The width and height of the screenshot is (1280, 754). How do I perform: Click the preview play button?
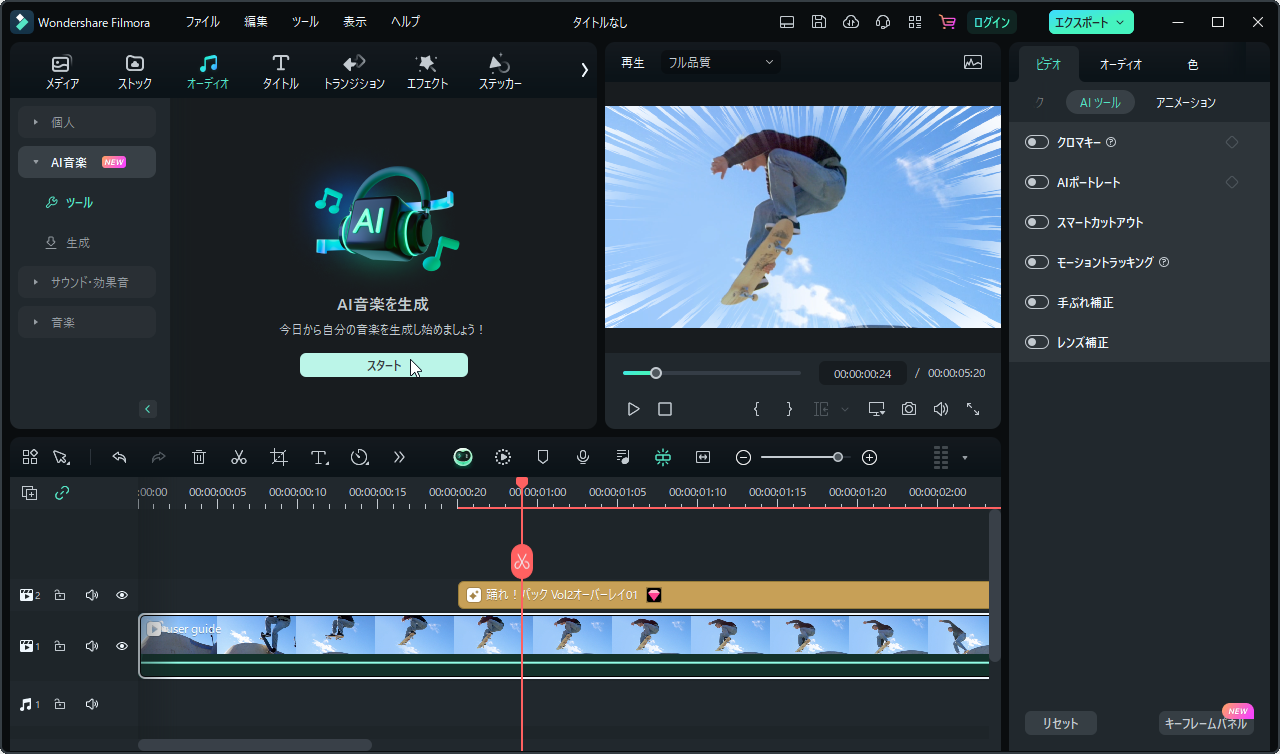(x=633, y=409)
